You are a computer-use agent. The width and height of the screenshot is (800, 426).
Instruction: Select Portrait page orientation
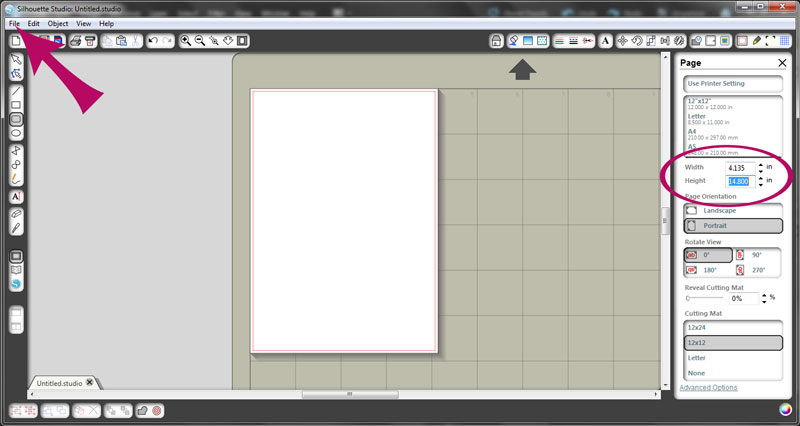tap(733, 225)
